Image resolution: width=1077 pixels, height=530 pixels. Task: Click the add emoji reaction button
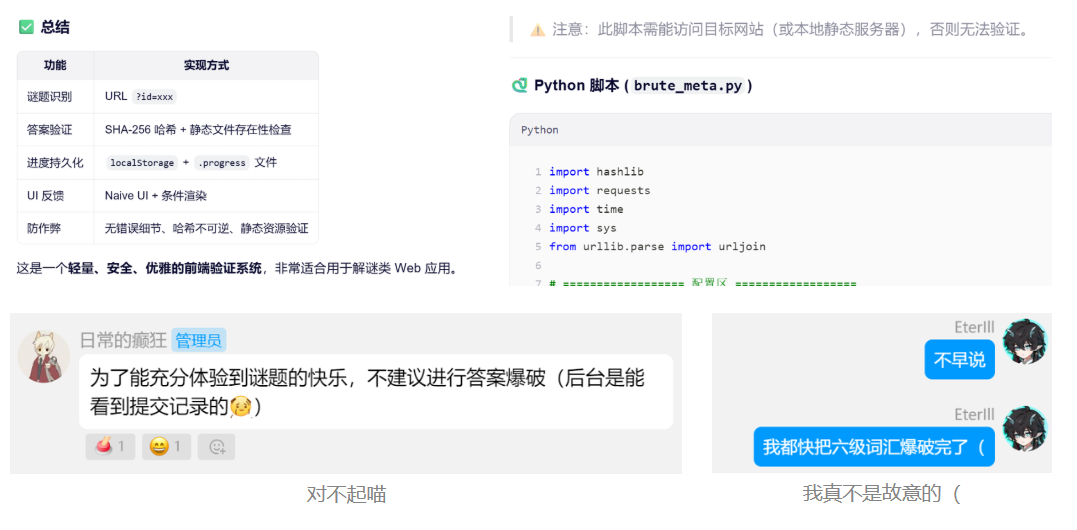216,446
